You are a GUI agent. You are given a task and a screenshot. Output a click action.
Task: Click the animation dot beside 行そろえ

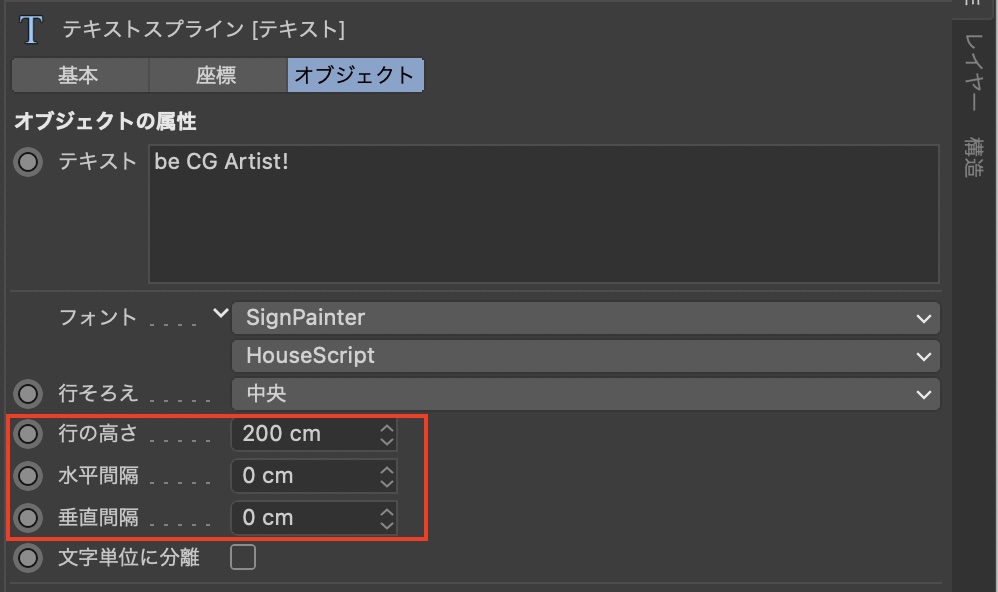(29, 394)
